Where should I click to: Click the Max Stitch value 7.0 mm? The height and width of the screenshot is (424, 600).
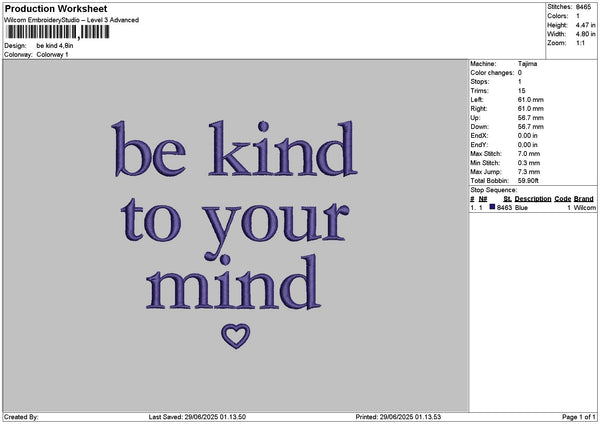click(529, 154)
